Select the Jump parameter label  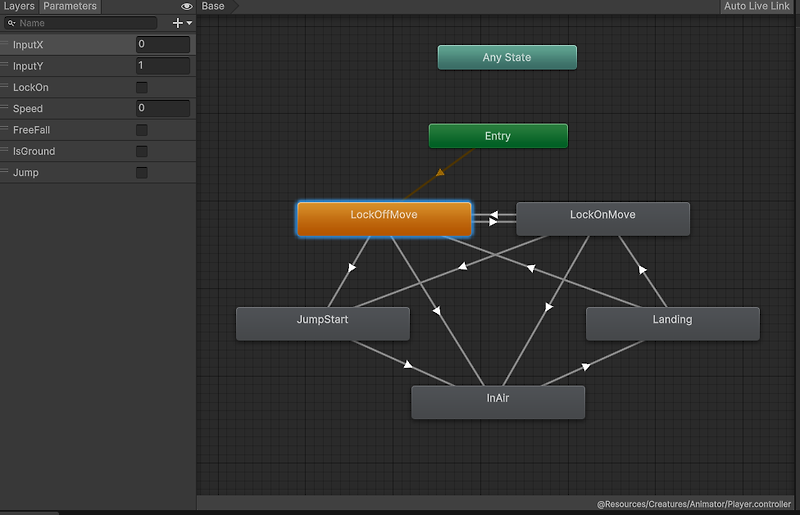tap(26, 173)
